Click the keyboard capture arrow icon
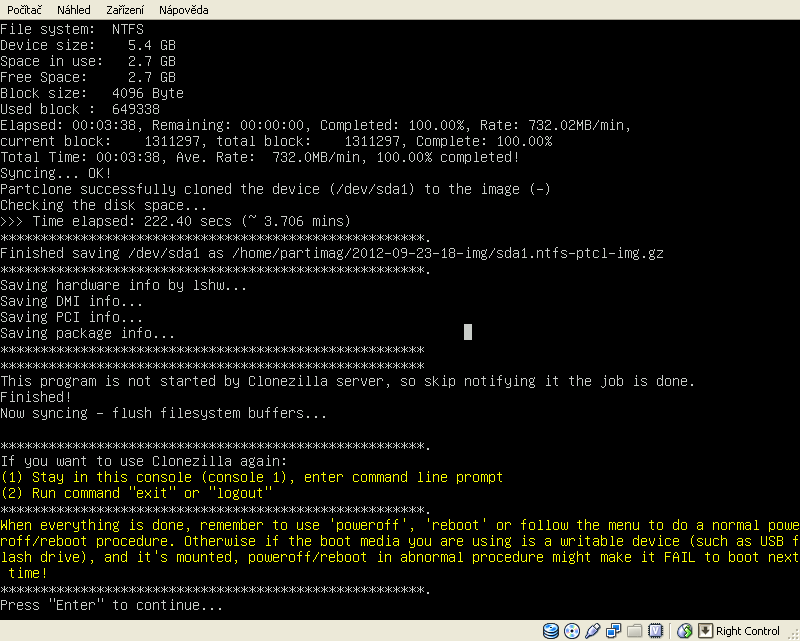Image resolution: width=800 pixels, height=641 pixels. tap(705, 631)
